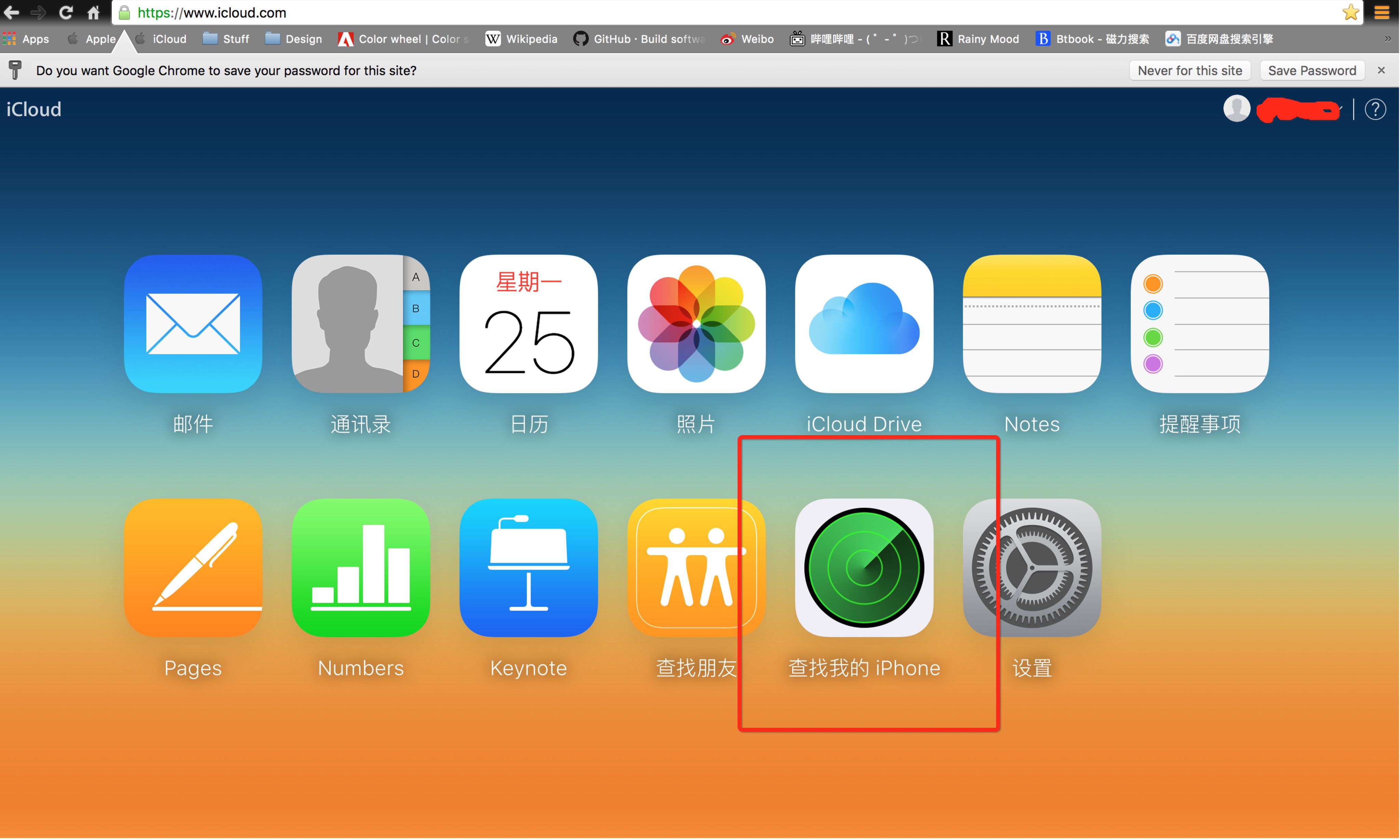Click the iCloud logo/home link
The height and width of the screenshot is (840, 1400).
[34, 109]
